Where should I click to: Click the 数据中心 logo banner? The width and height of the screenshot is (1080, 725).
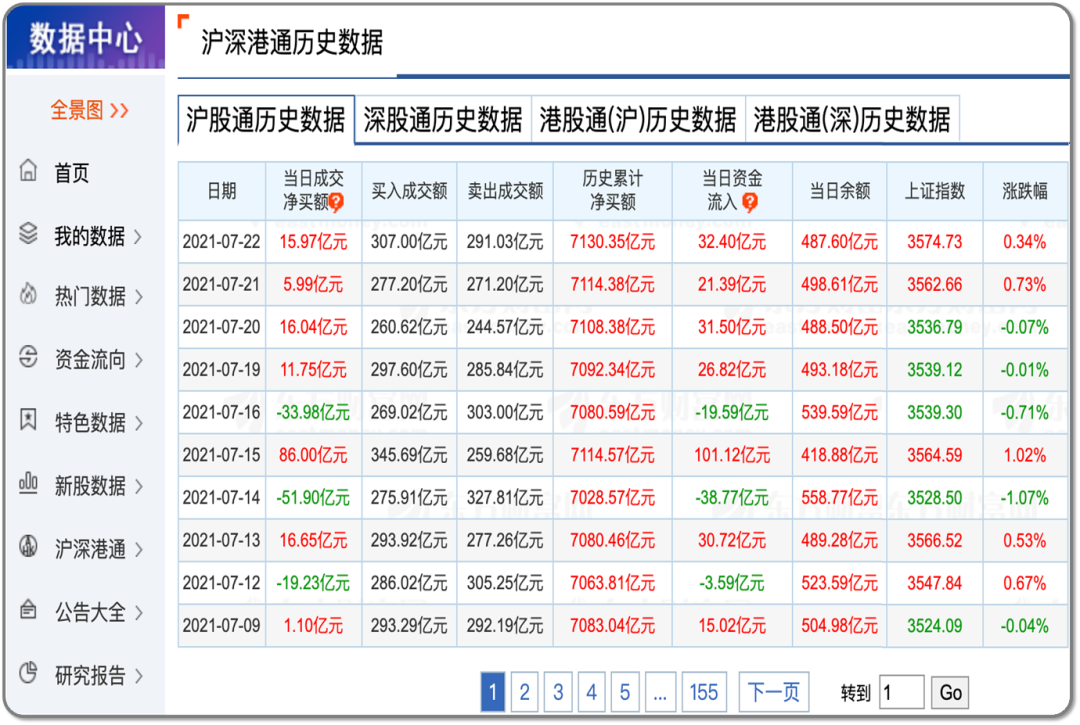point(86,38)
